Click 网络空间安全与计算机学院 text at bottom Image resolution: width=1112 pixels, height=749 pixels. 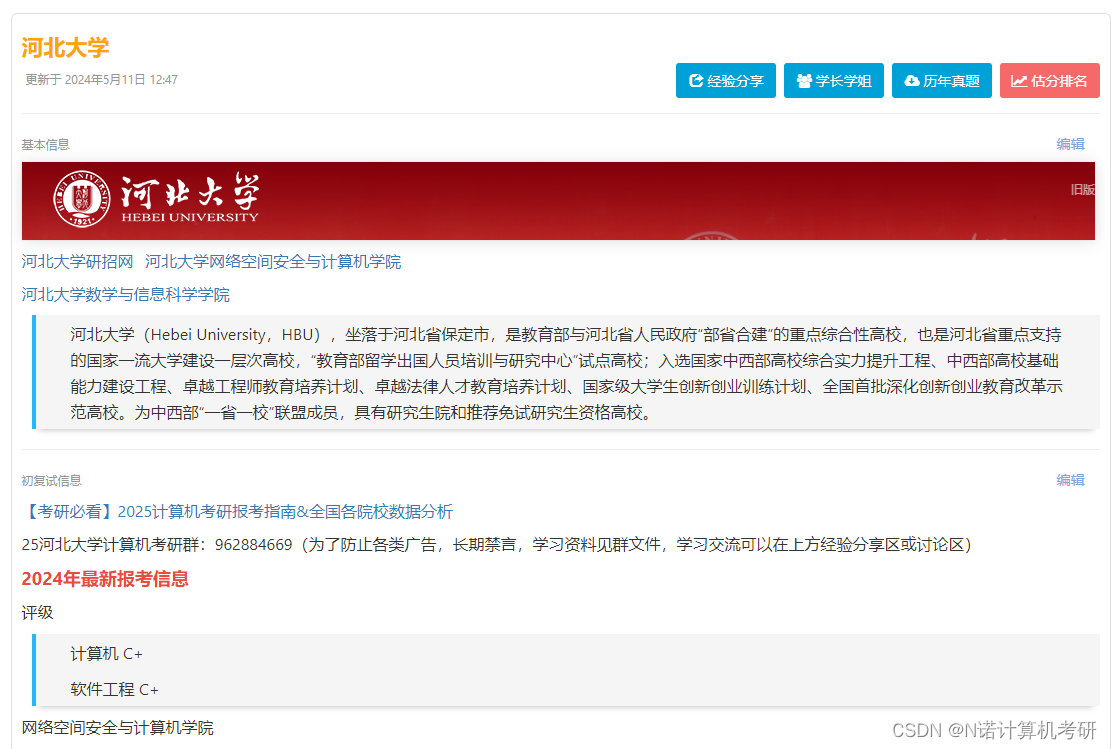click(118, 728)
